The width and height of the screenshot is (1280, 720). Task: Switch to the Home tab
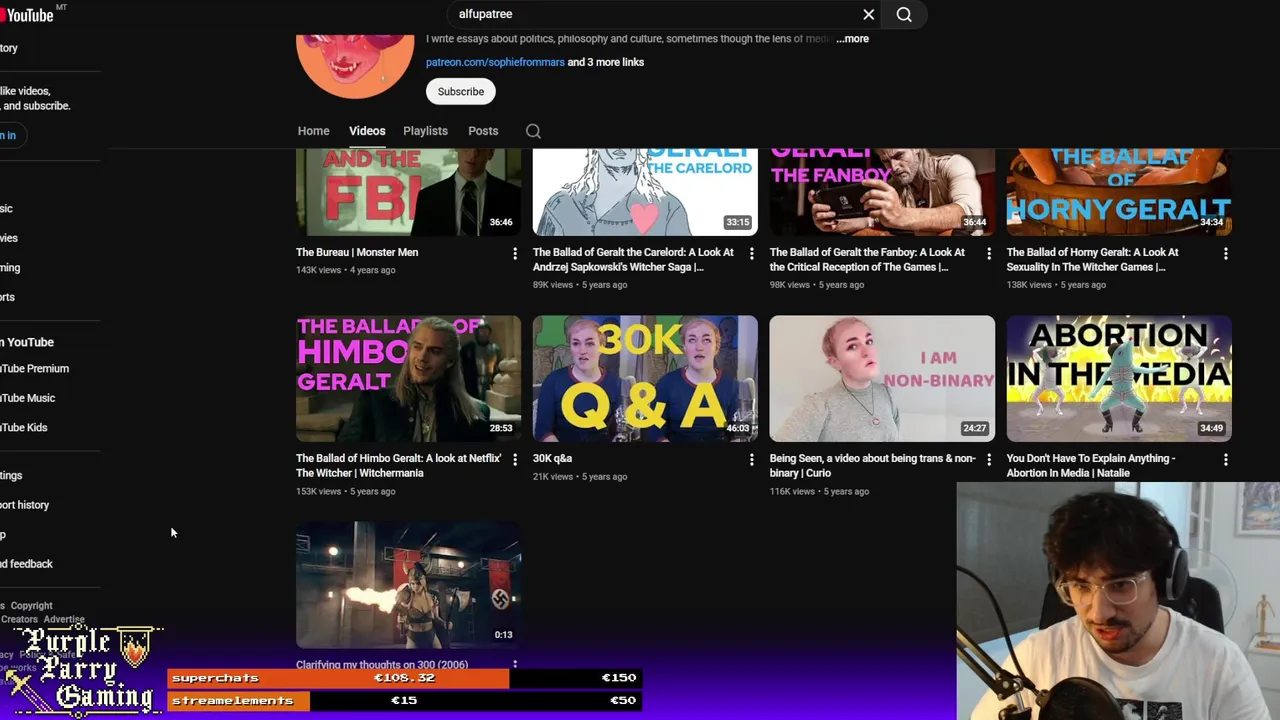tap(313, 131)
